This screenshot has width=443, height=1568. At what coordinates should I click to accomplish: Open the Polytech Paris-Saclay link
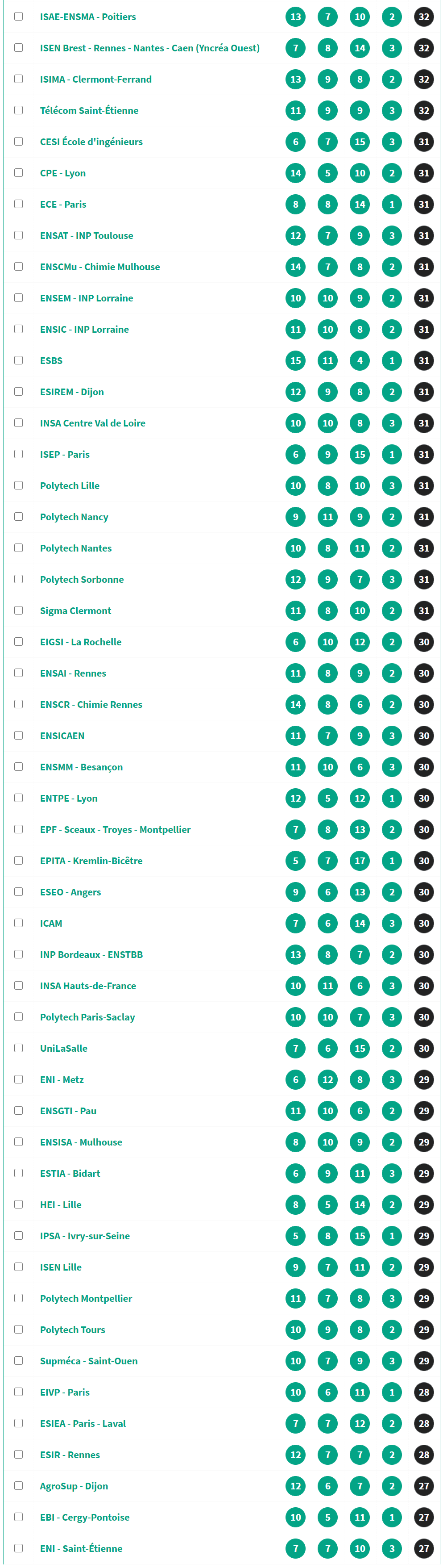[x=87, y=1016]
